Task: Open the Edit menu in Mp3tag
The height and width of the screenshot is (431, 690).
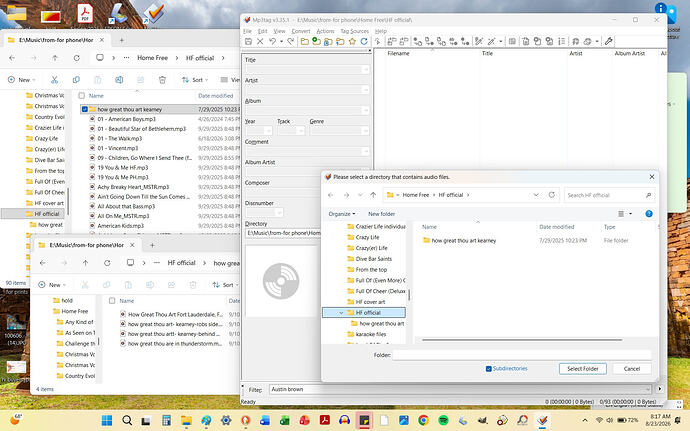Action: coord(262,31)
